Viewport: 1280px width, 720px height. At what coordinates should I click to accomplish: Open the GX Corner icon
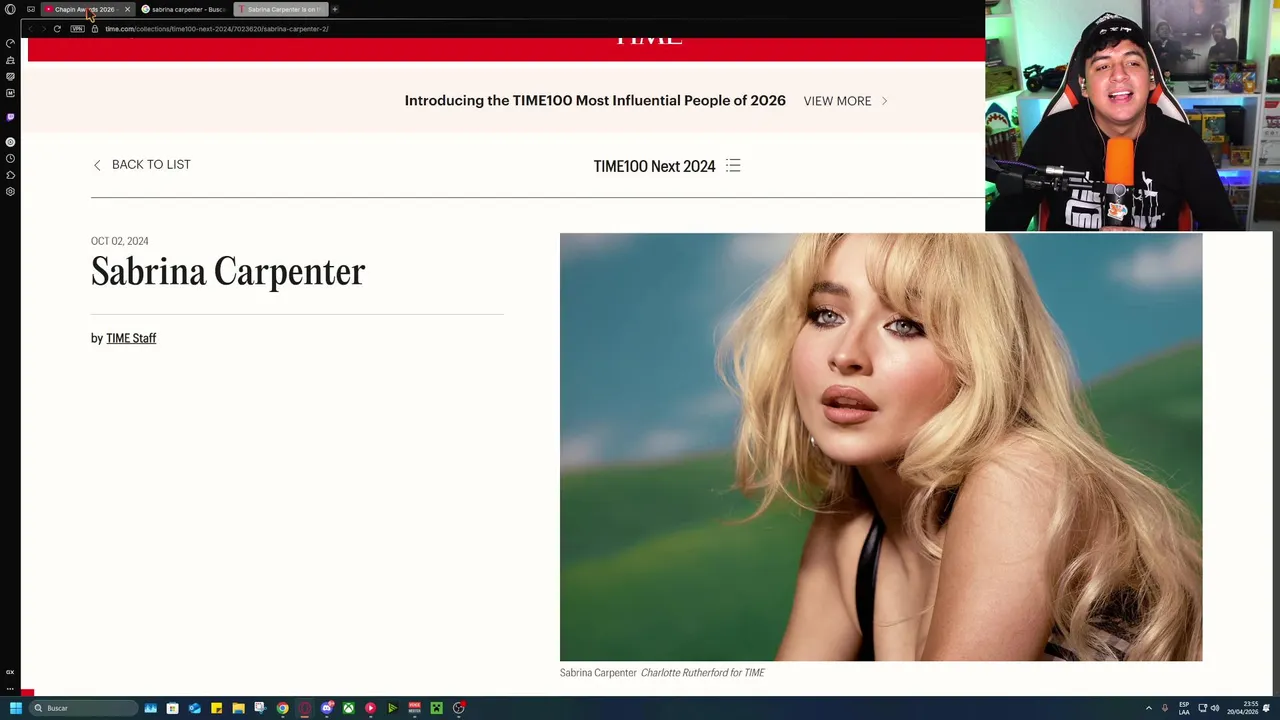click(x=10, y=672)
